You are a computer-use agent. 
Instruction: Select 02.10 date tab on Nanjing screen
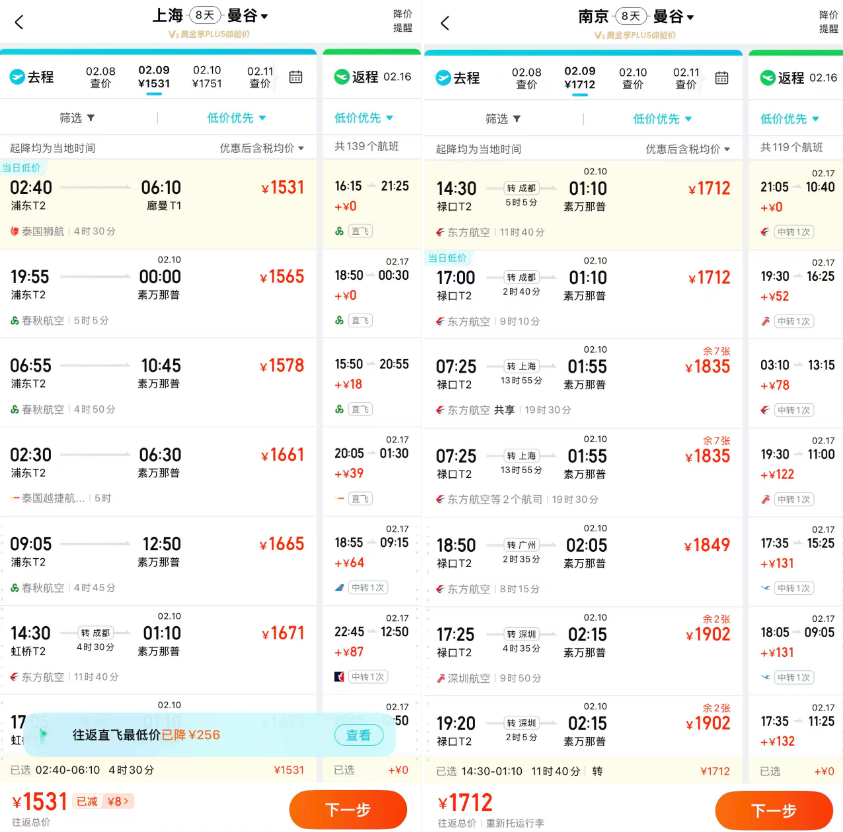[x=633, y=78]
